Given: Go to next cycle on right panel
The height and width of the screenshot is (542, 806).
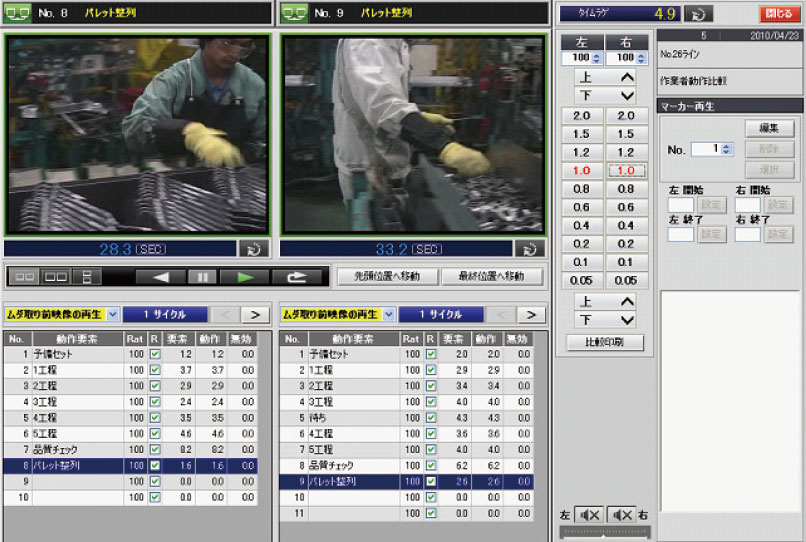Looking at the screenshot, I should pos(531,314).
